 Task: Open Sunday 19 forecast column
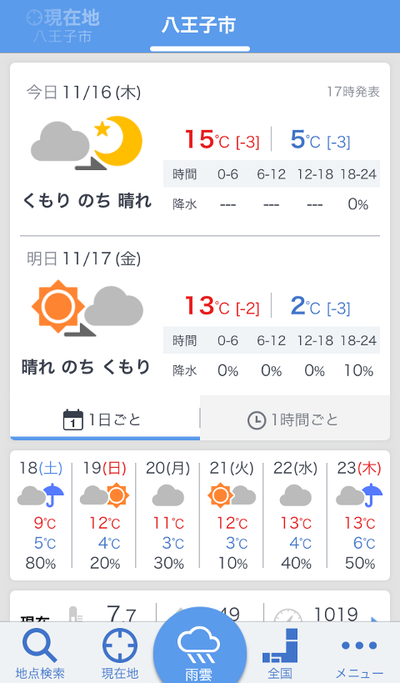[x=104, y=515]
